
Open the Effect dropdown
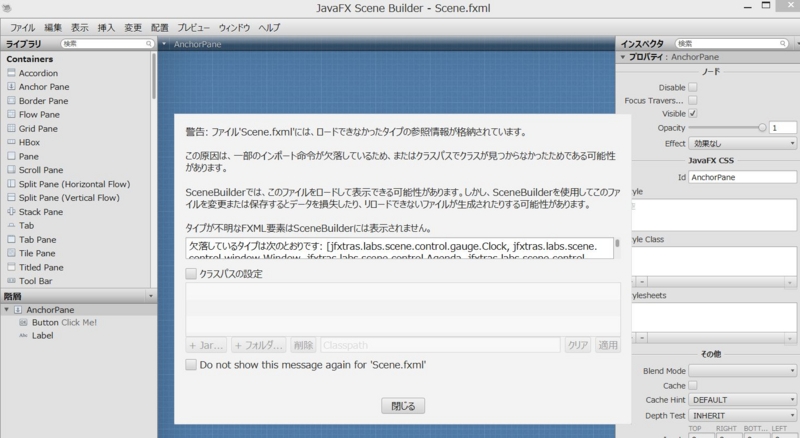742,143
